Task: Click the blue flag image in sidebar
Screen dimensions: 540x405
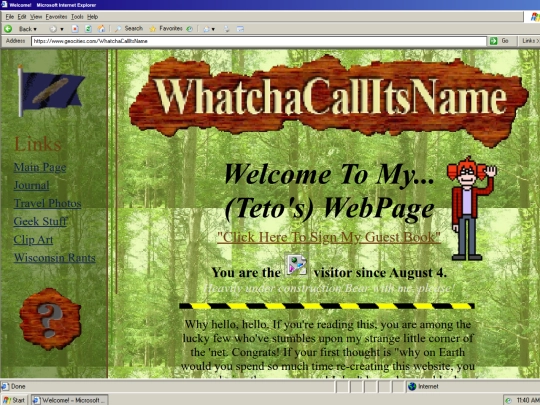Action: tap(50, 91)
